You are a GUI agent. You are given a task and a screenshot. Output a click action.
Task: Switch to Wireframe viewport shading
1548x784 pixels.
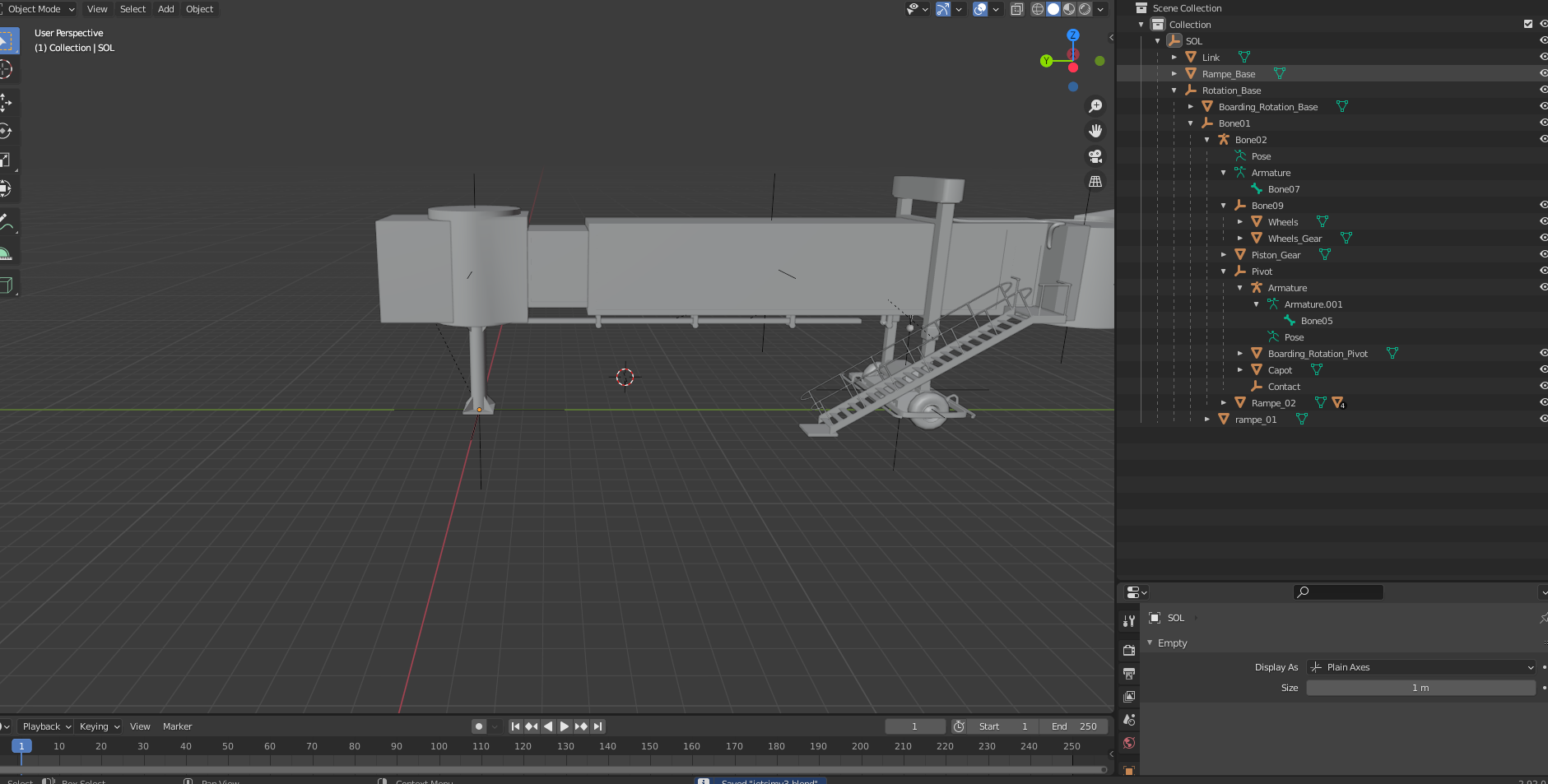point(1038,9)
